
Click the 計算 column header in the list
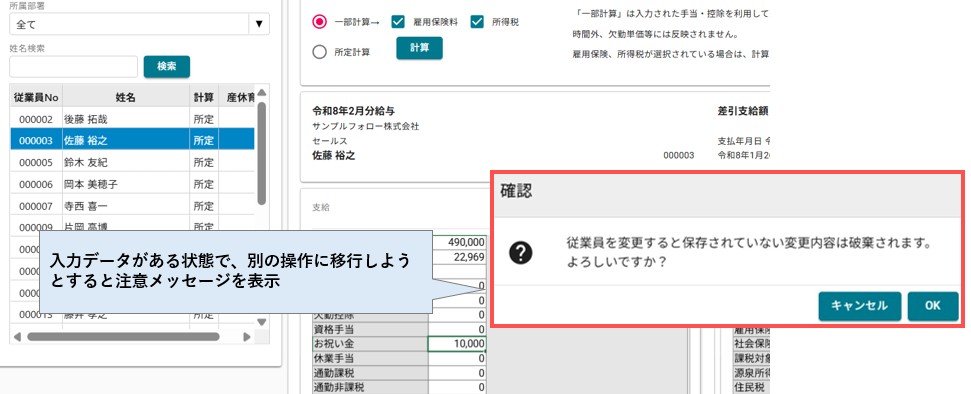[204, 97]
